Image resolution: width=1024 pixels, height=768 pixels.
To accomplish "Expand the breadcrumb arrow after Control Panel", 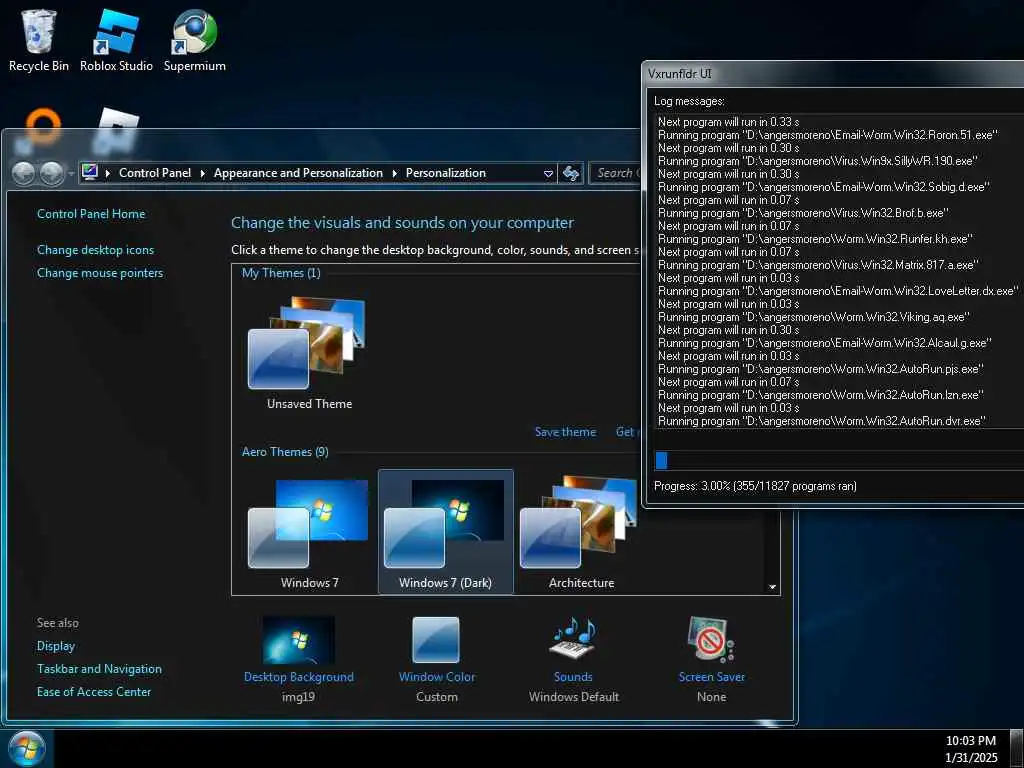I will [202, 173].
